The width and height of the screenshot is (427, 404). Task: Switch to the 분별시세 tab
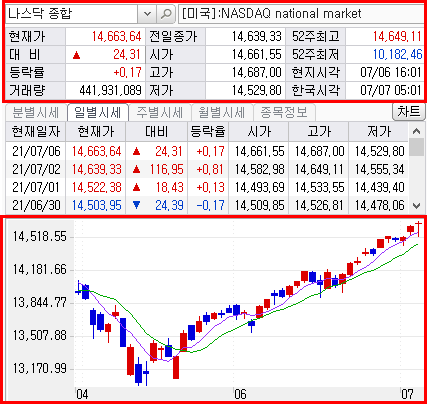tap(35, 112)
